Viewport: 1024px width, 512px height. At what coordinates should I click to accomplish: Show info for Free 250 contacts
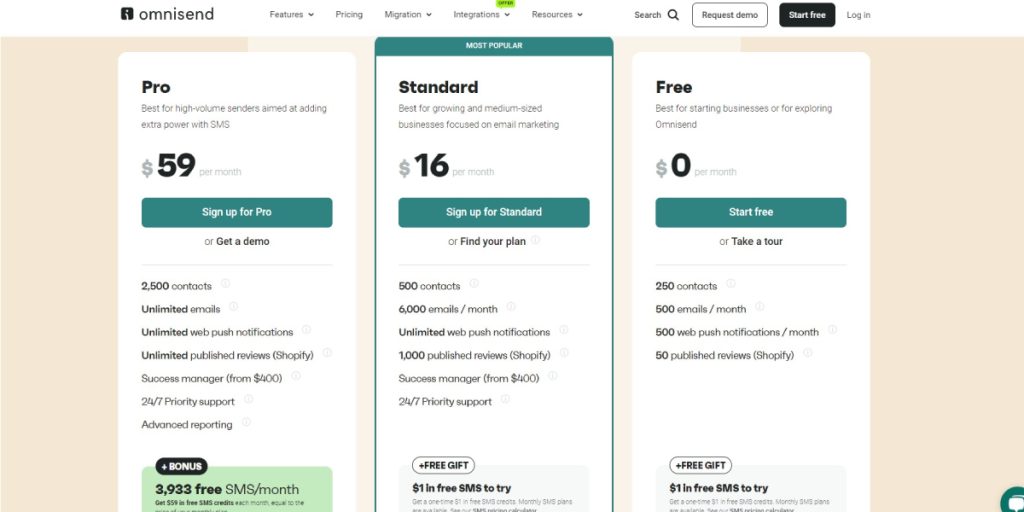[731, 283]
